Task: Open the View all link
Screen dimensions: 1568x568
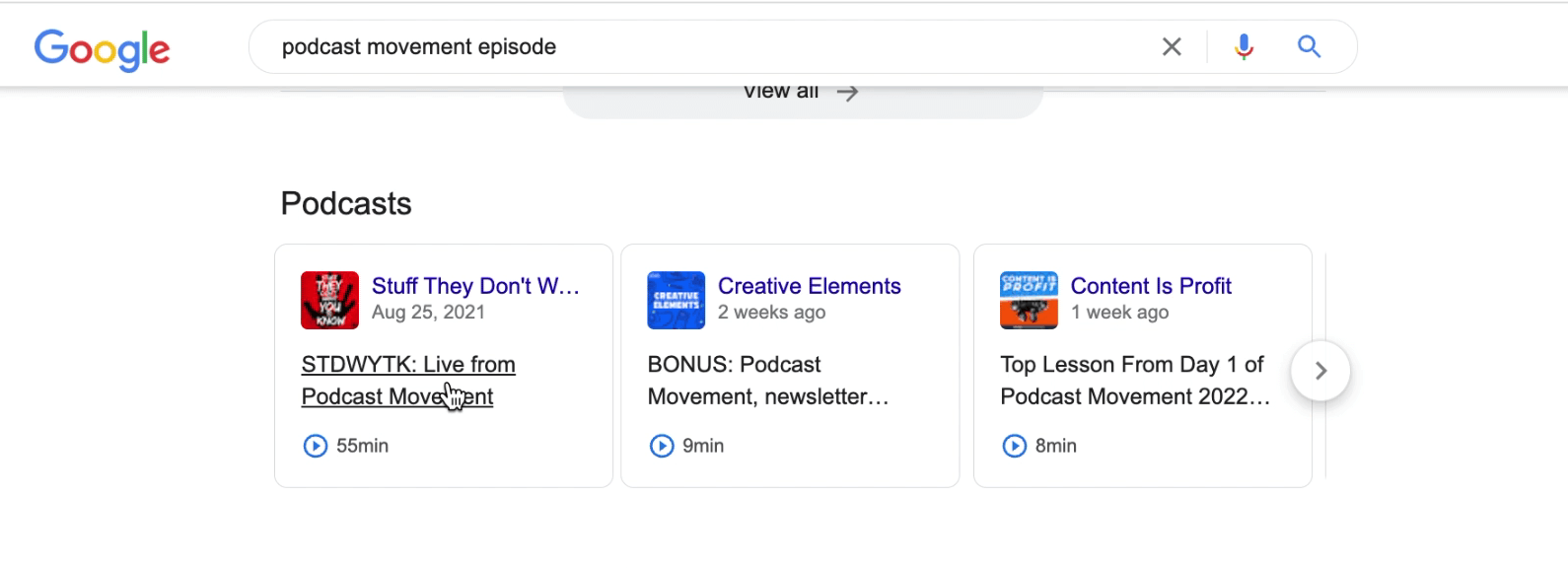Action: (x=800, y=93)
